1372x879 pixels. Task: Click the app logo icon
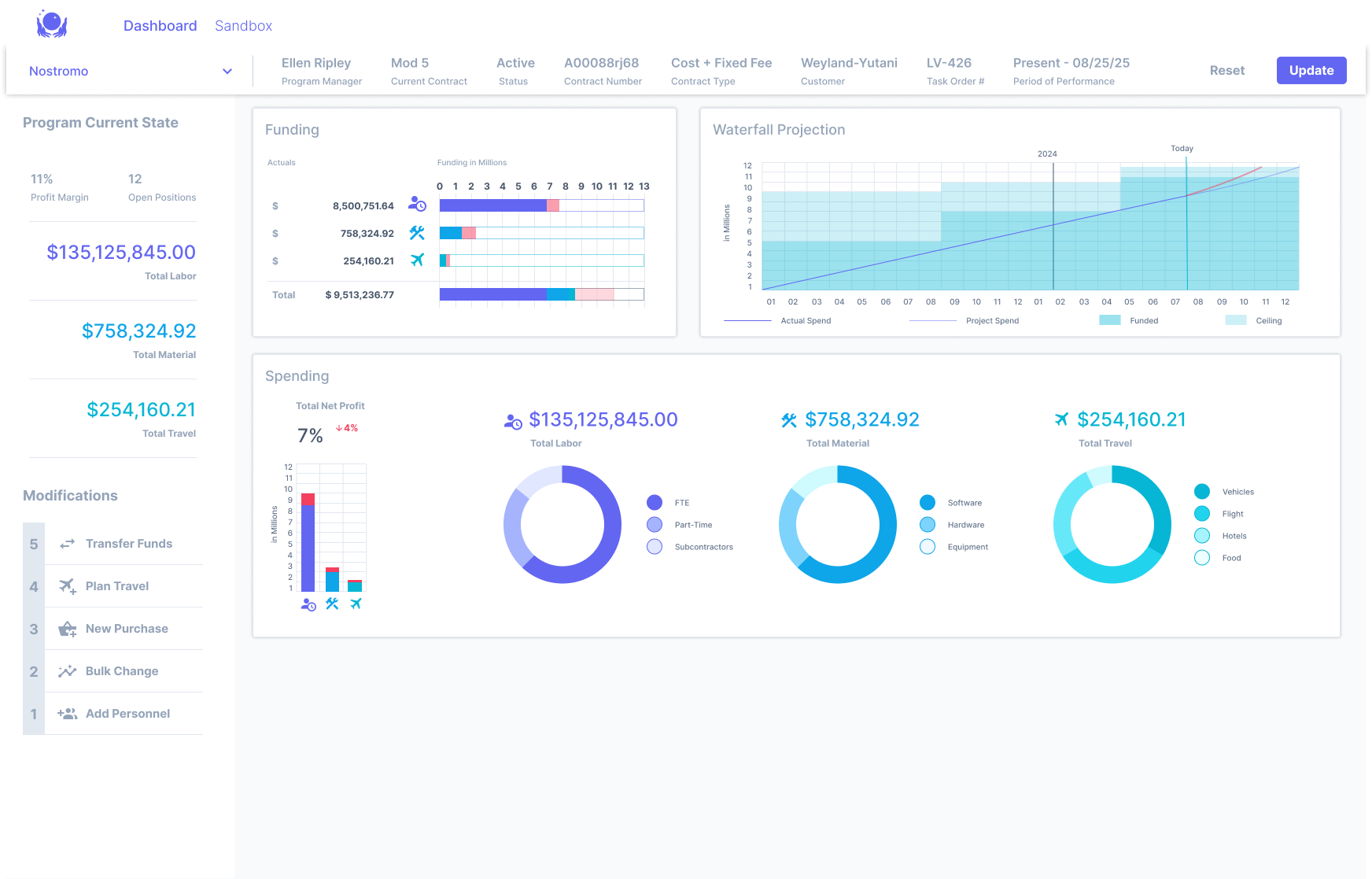(x=52, y=24)
